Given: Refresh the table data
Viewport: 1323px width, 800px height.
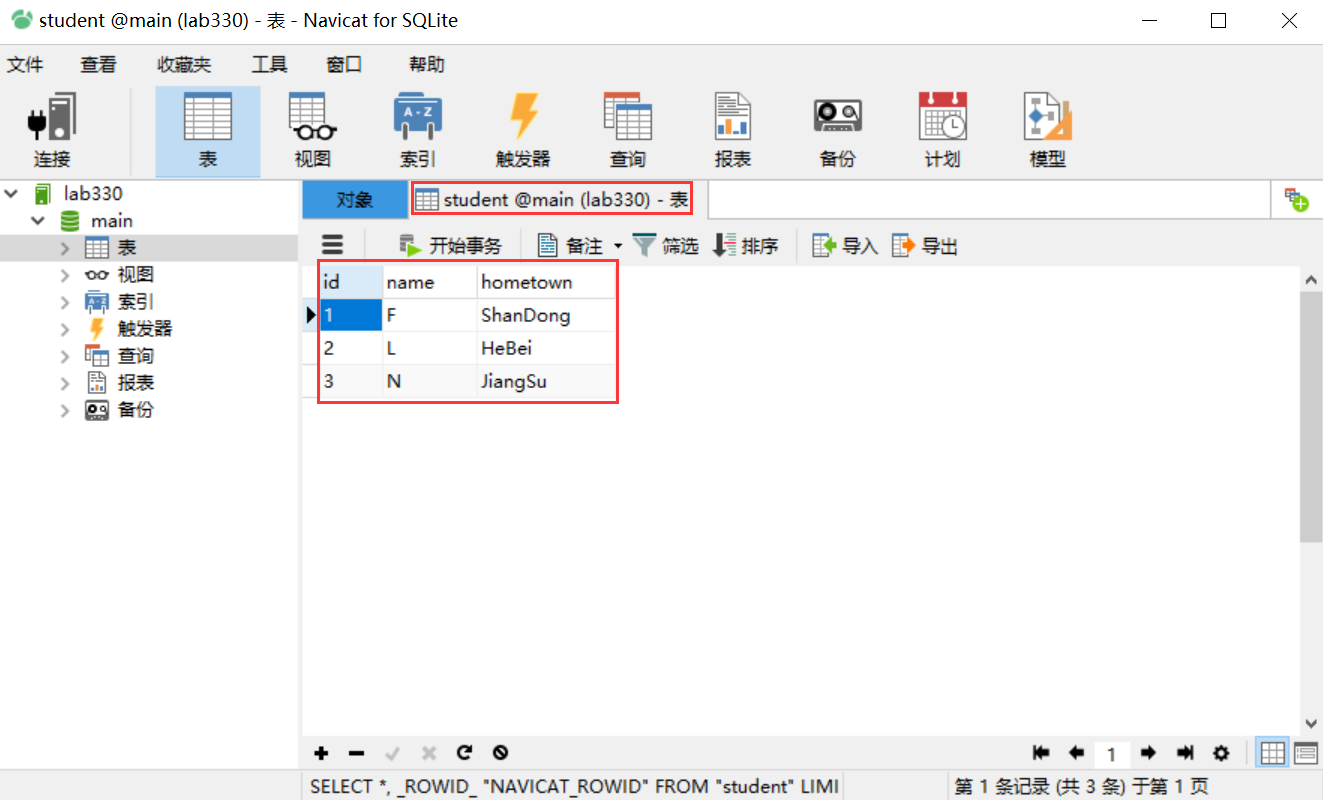Looking at the screenshot, I should coord(464,753).
